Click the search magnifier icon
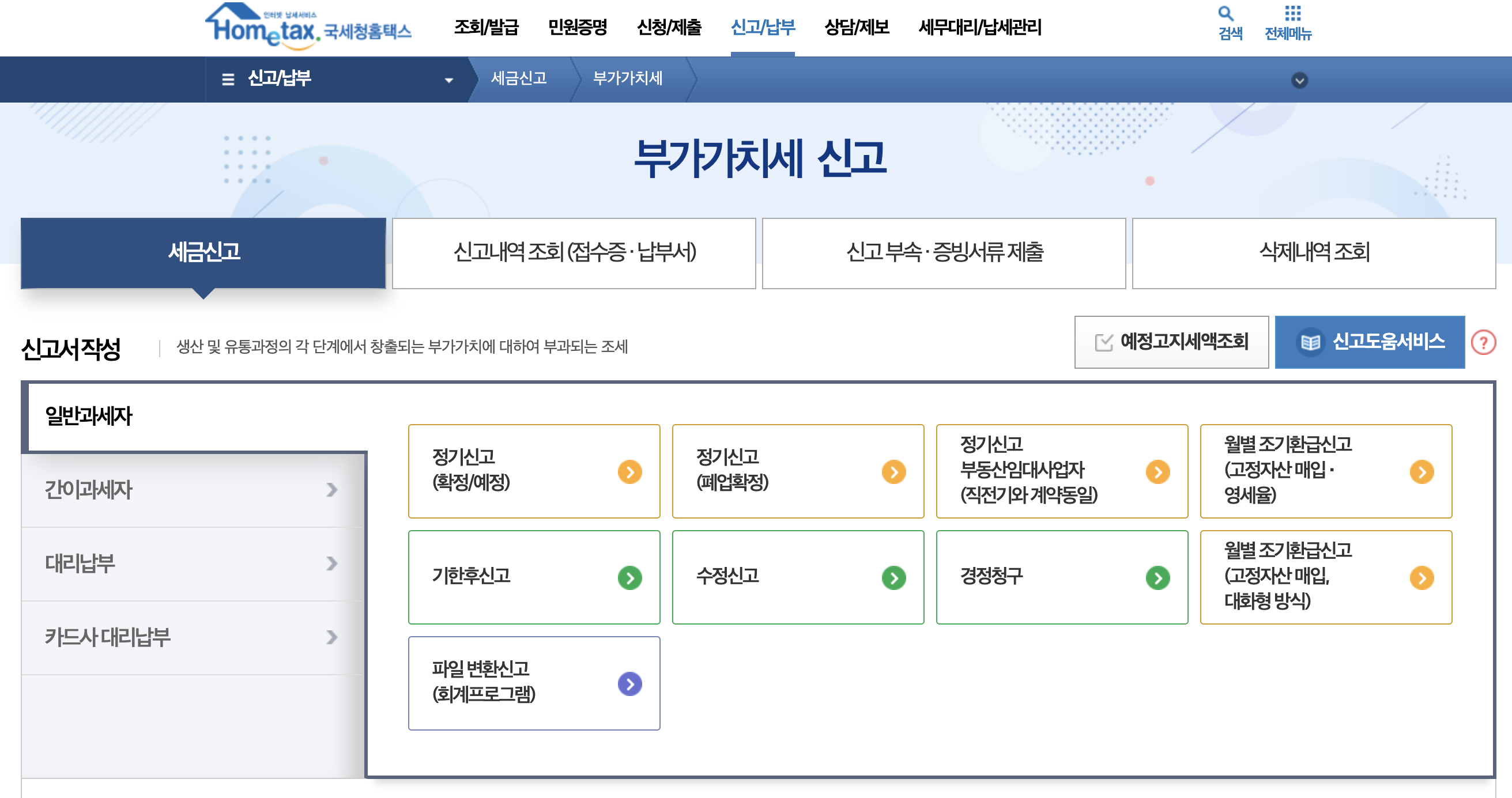This screenshot has height=798, width=1512. 1225,14
